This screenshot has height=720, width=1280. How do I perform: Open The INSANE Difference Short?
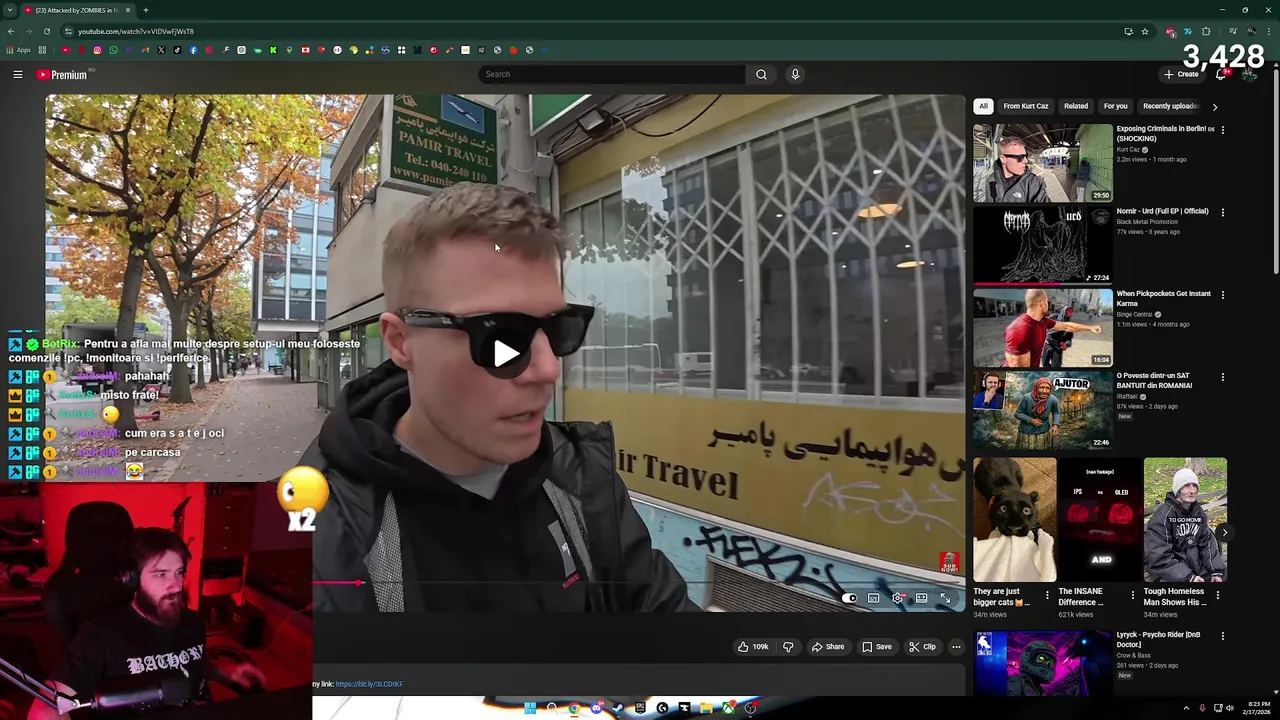tap(1100, 520)
